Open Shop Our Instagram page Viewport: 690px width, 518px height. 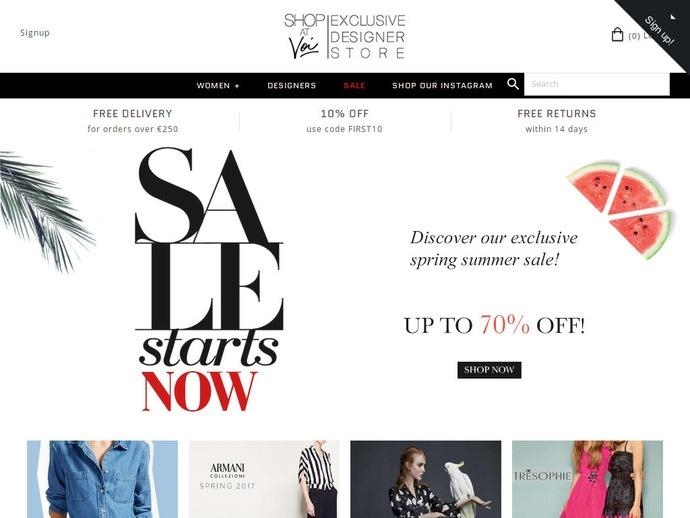point(442,85)
